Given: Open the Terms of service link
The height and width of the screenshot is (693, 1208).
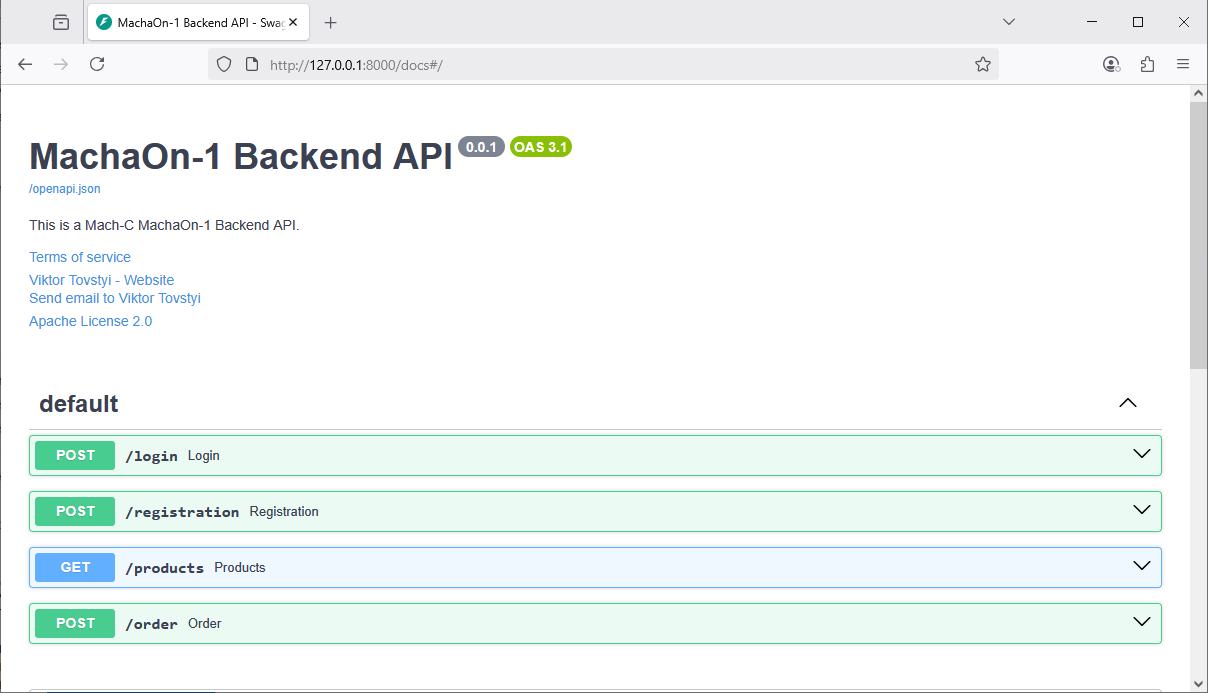Looking at the screenshot, I should (80, 257).
